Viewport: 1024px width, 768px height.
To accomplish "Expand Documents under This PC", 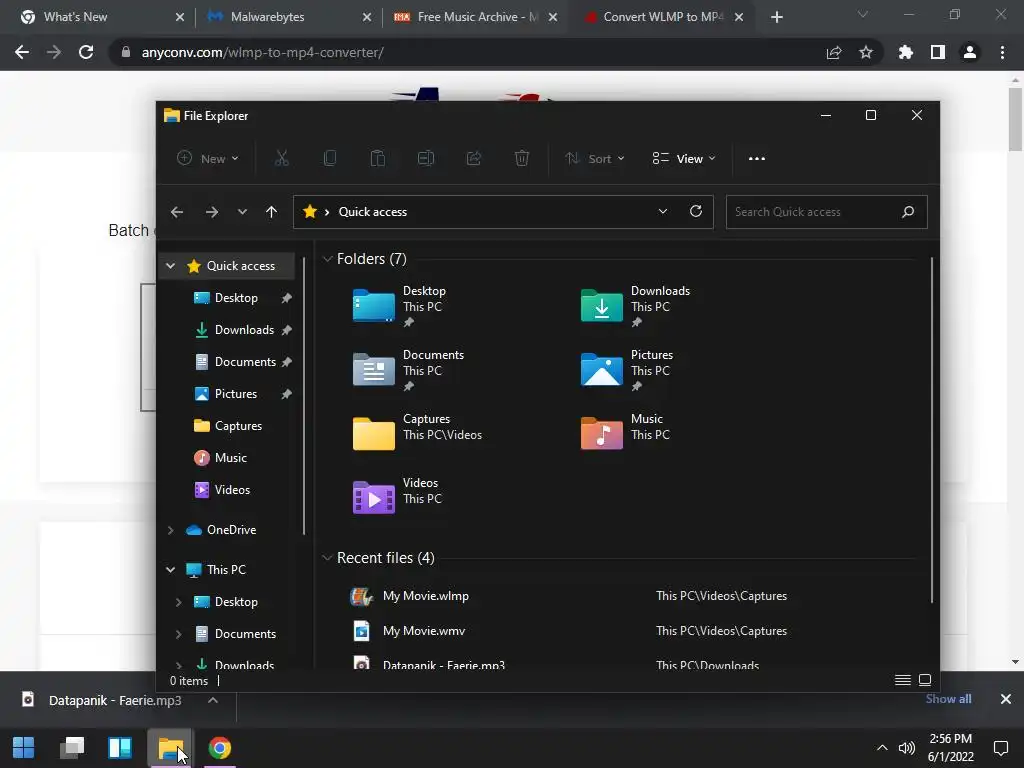I will tap(179, 634).
